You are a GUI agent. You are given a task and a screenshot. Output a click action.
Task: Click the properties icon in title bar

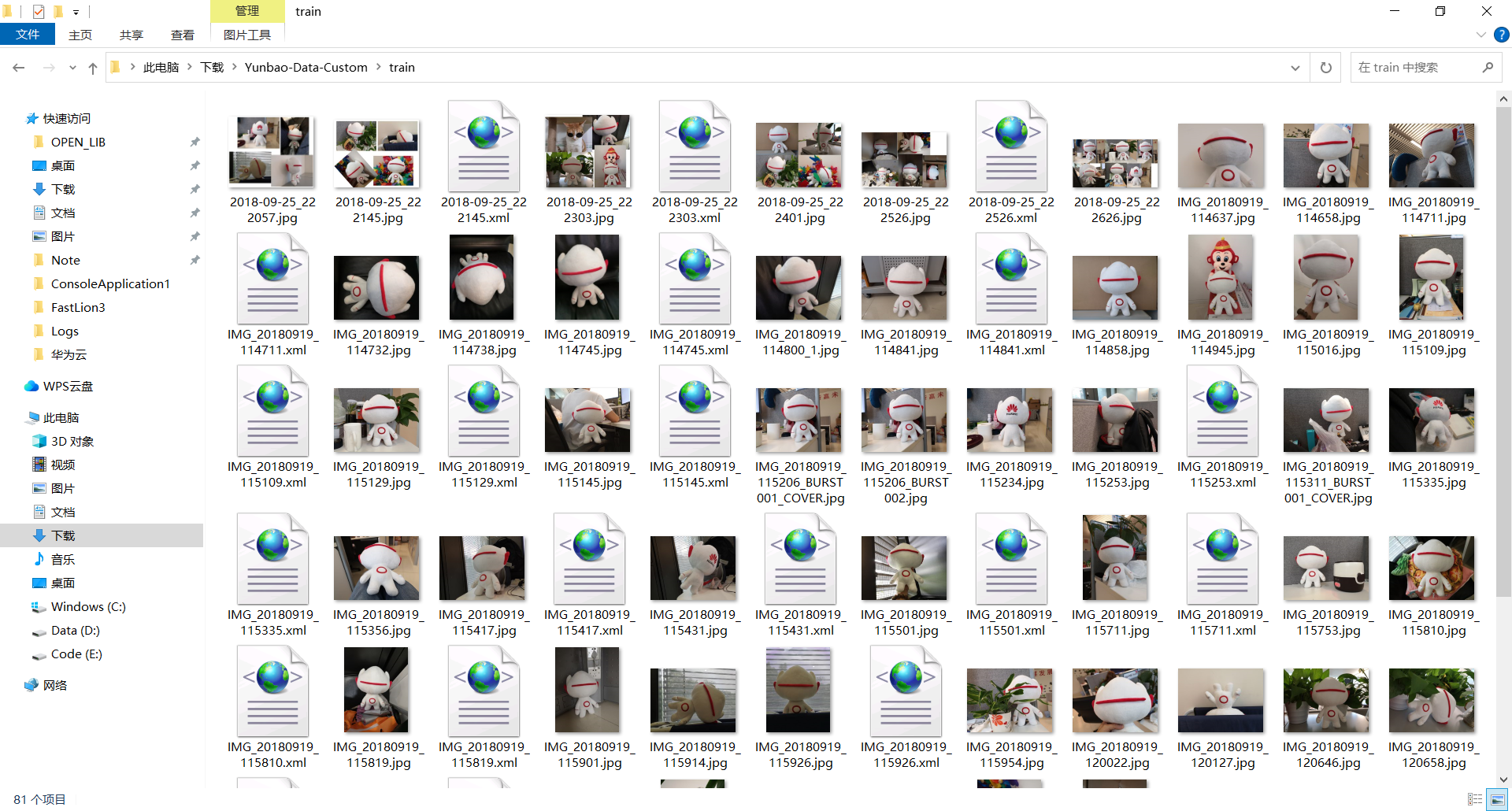pos(39,12)
